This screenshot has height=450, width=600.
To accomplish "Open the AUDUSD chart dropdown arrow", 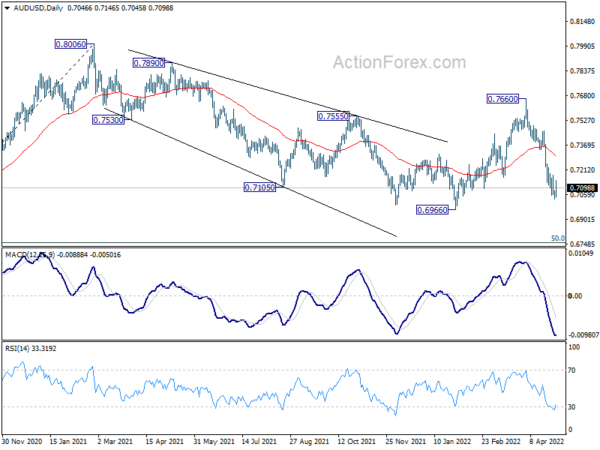I will pyautogui.click(x=7, y=8).
